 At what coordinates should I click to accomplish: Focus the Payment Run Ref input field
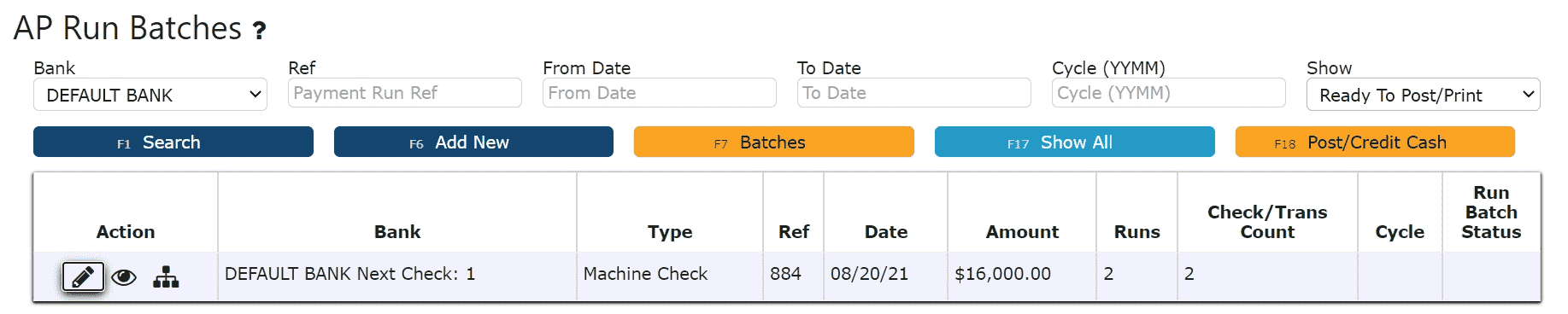coord(405,93)
